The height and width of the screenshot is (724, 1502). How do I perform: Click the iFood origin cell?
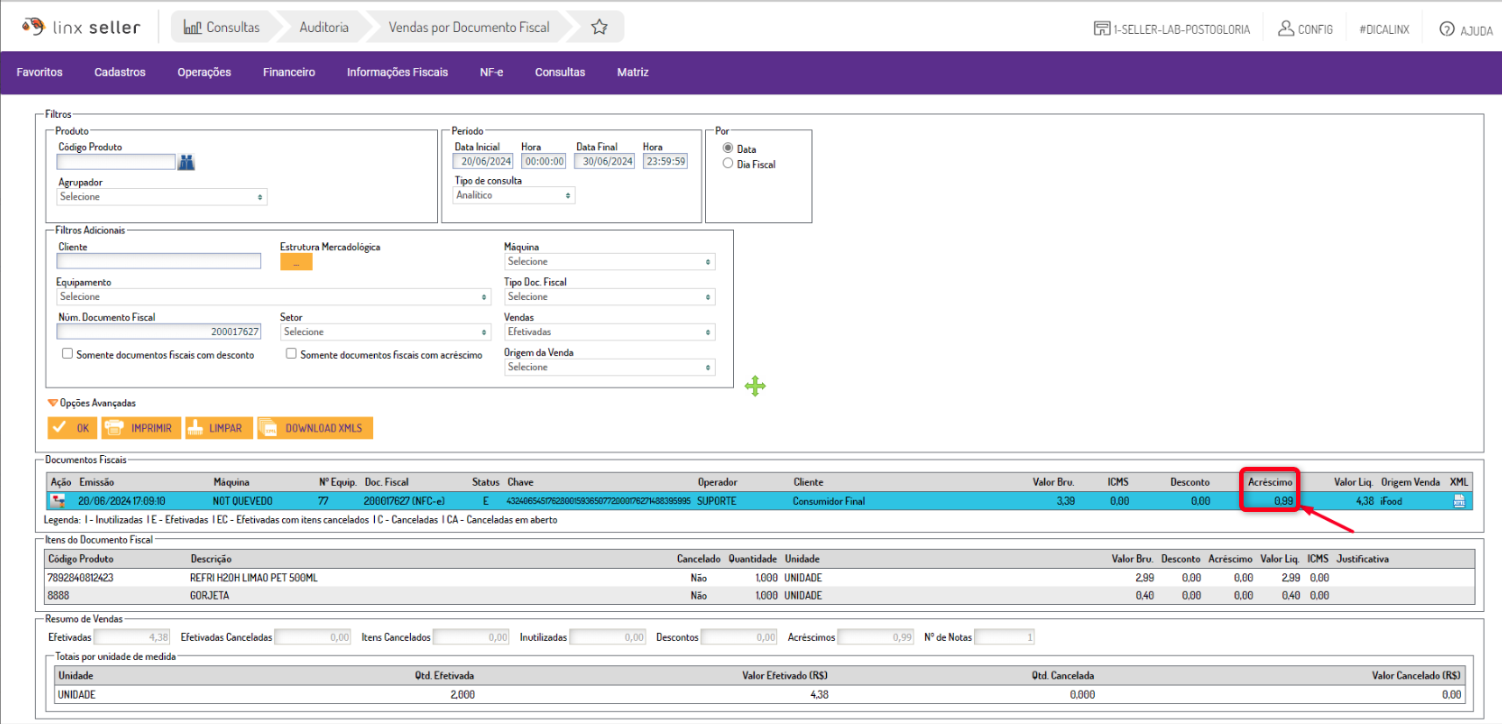point(1393,500)
